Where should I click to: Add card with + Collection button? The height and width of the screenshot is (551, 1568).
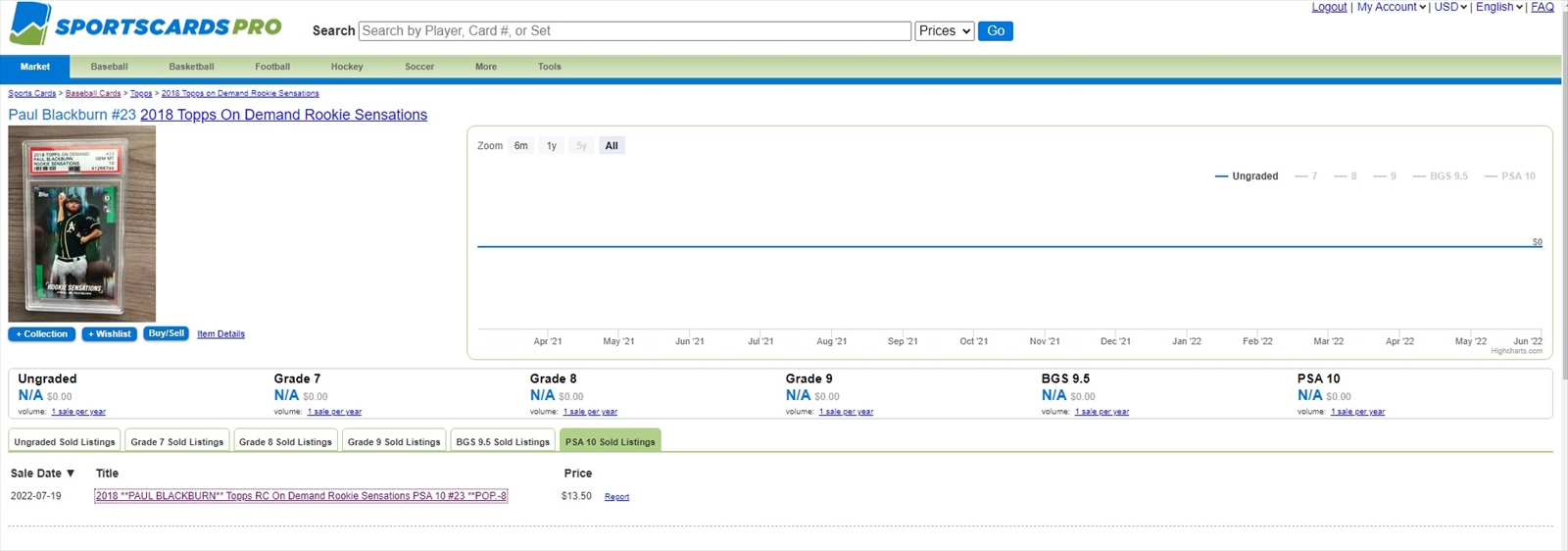[42, 334]
